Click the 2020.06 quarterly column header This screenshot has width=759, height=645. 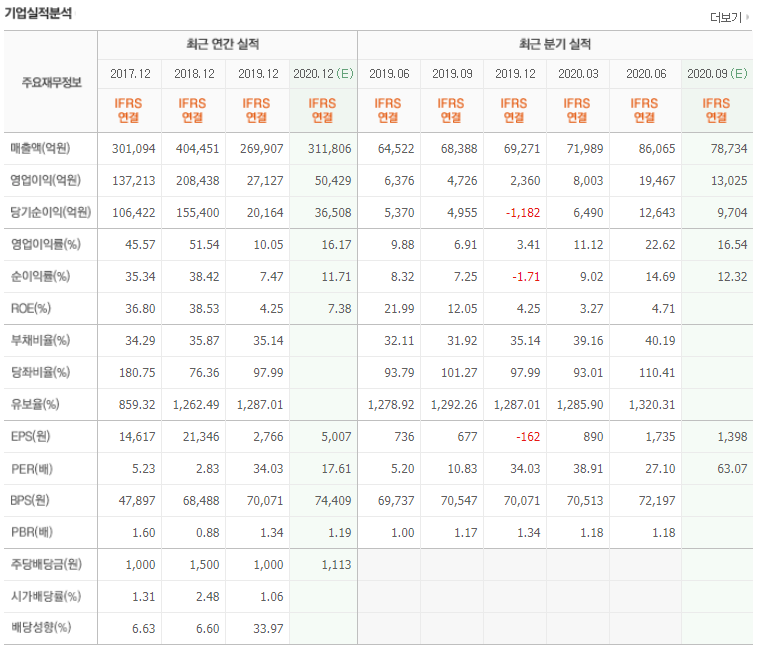point(646,74)
